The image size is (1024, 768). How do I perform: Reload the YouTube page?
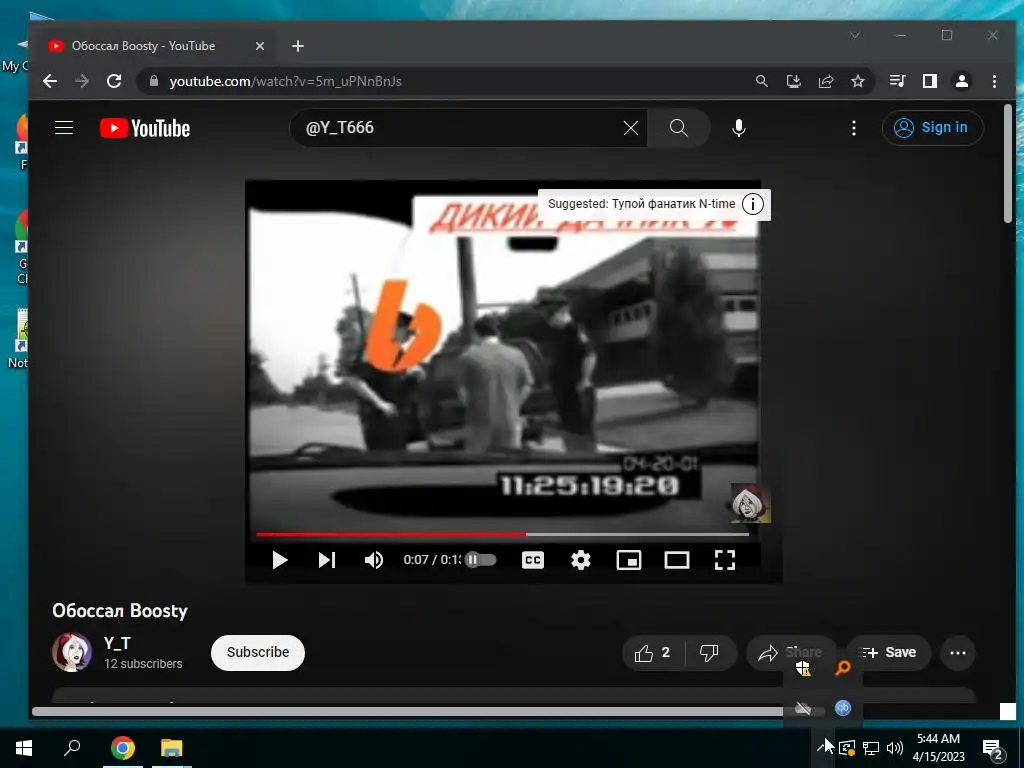point(114,81)
